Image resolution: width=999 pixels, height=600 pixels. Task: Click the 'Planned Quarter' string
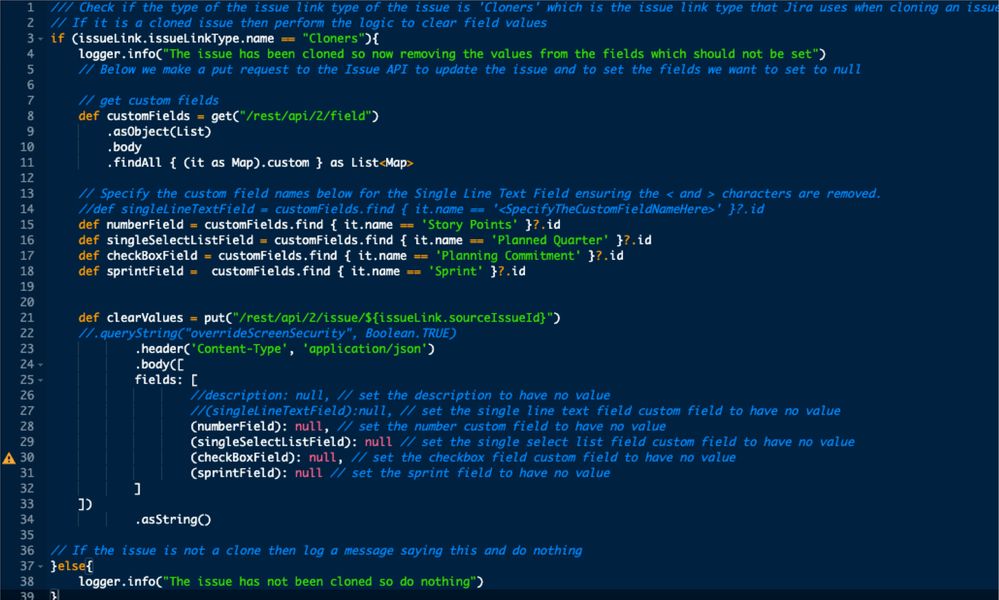(x=549, y=240)
